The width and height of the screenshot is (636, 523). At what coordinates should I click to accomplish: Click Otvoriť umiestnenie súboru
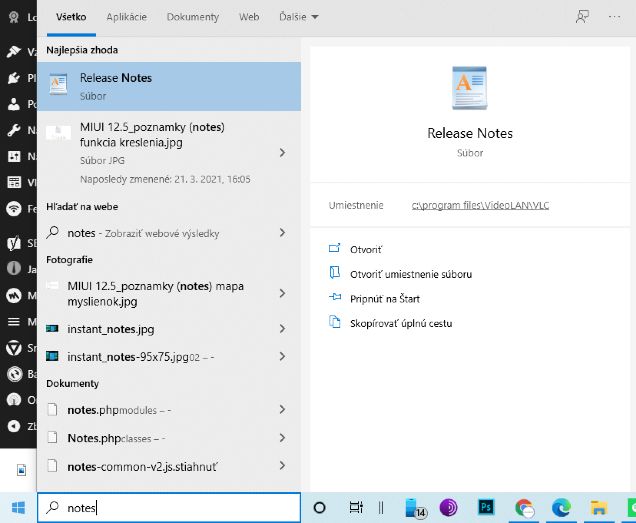(410, 274)
